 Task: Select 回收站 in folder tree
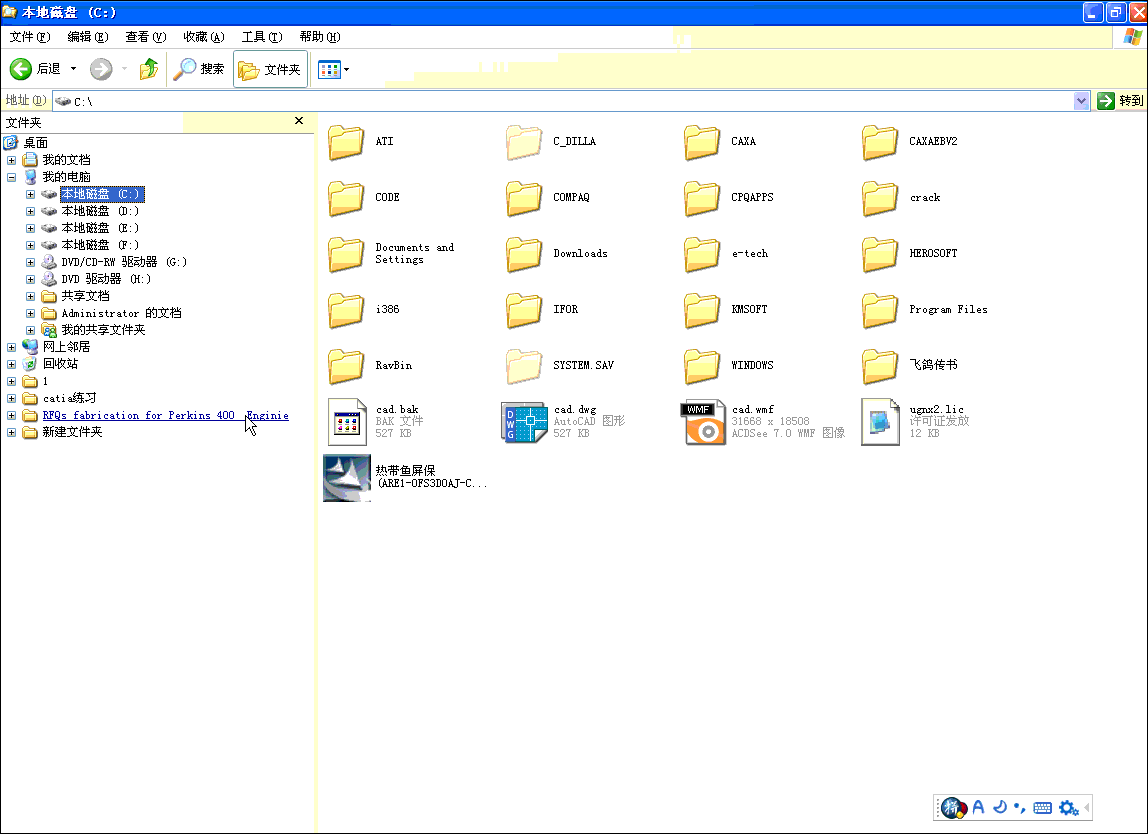point(60,364)
